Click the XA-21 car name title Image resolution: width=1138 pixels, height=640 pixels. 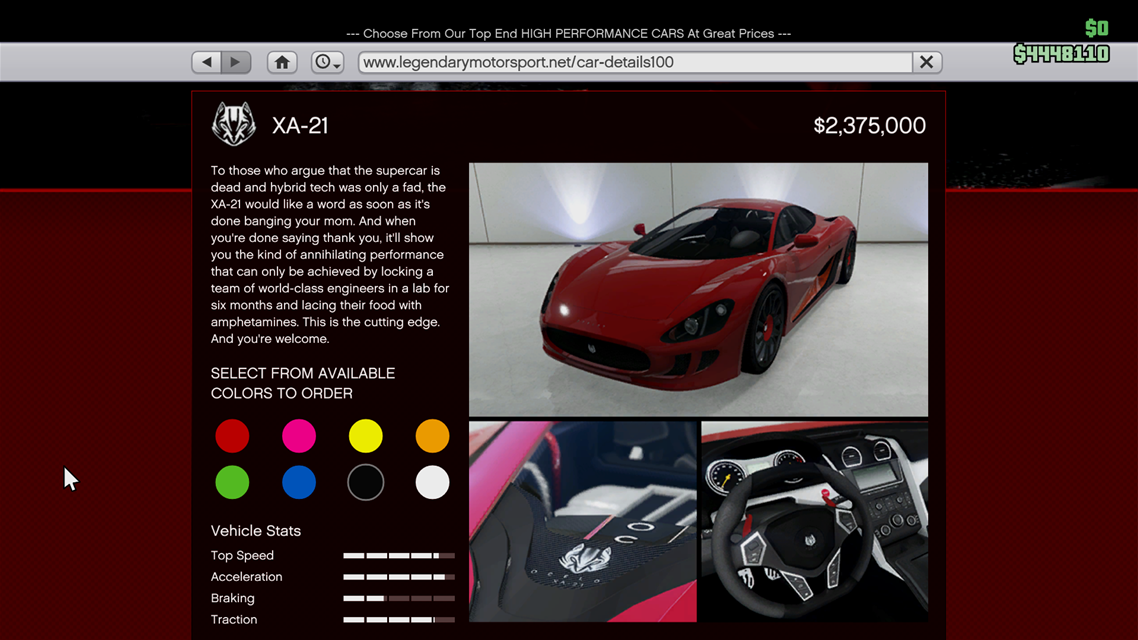click(300, 126)
